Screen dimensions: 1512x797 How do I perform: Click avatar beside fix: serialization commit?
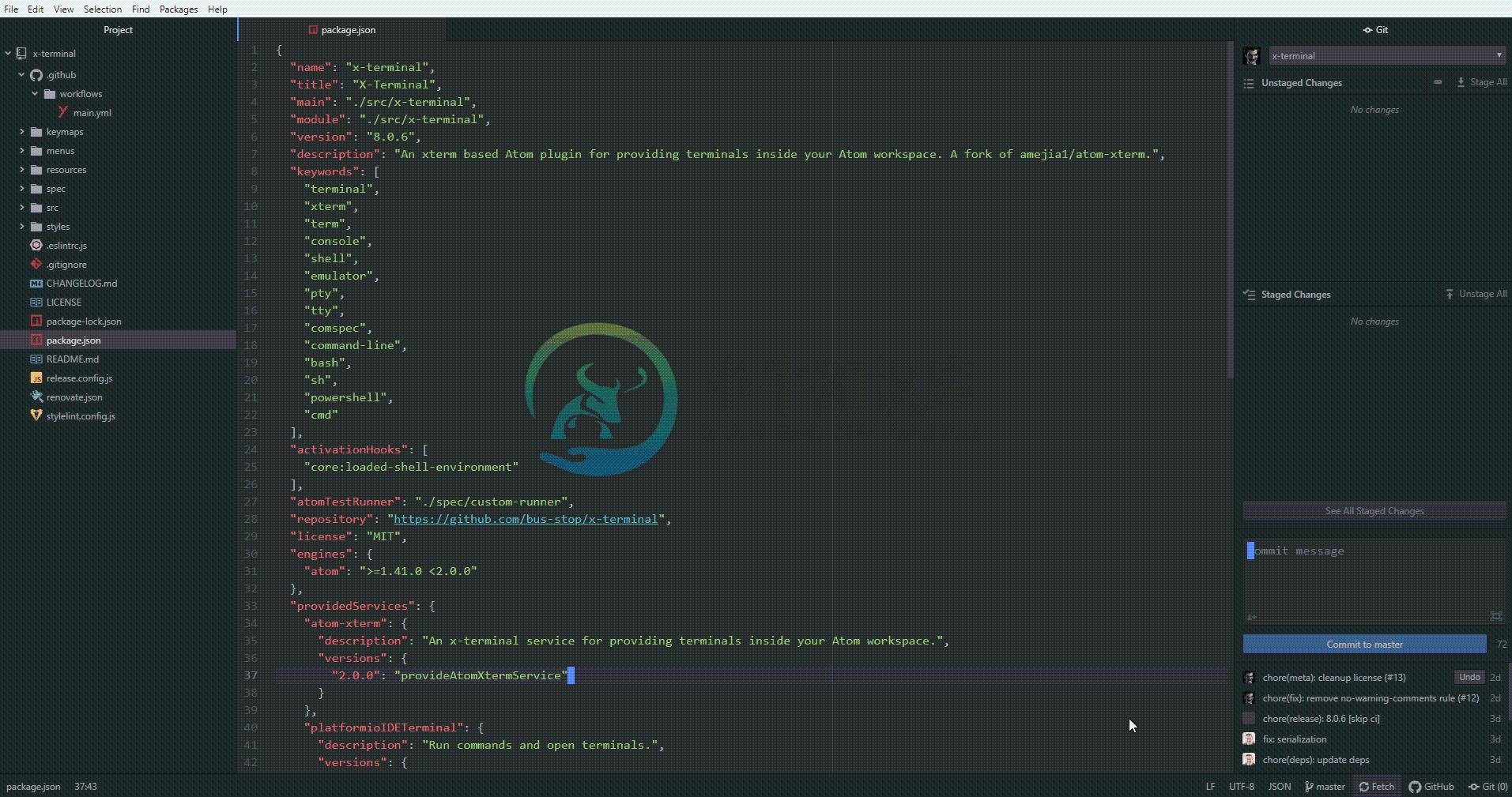[x=1249, y=739]
